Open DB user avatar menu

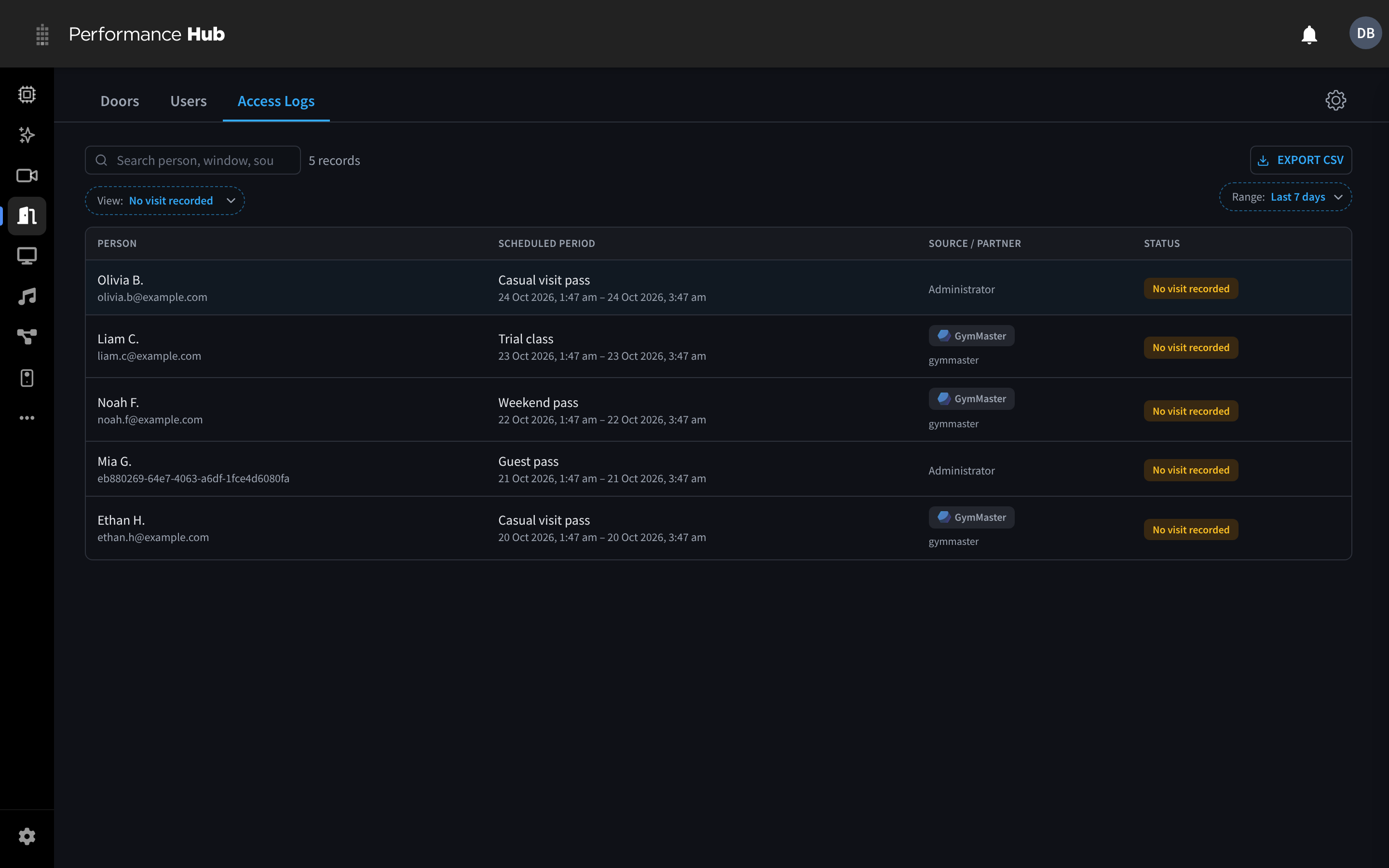click(1365, 33)
